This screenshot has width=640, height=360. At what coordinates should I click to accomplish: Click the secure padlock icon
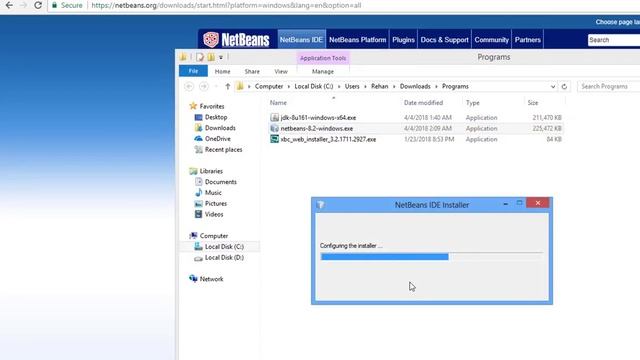coord(54,5)
